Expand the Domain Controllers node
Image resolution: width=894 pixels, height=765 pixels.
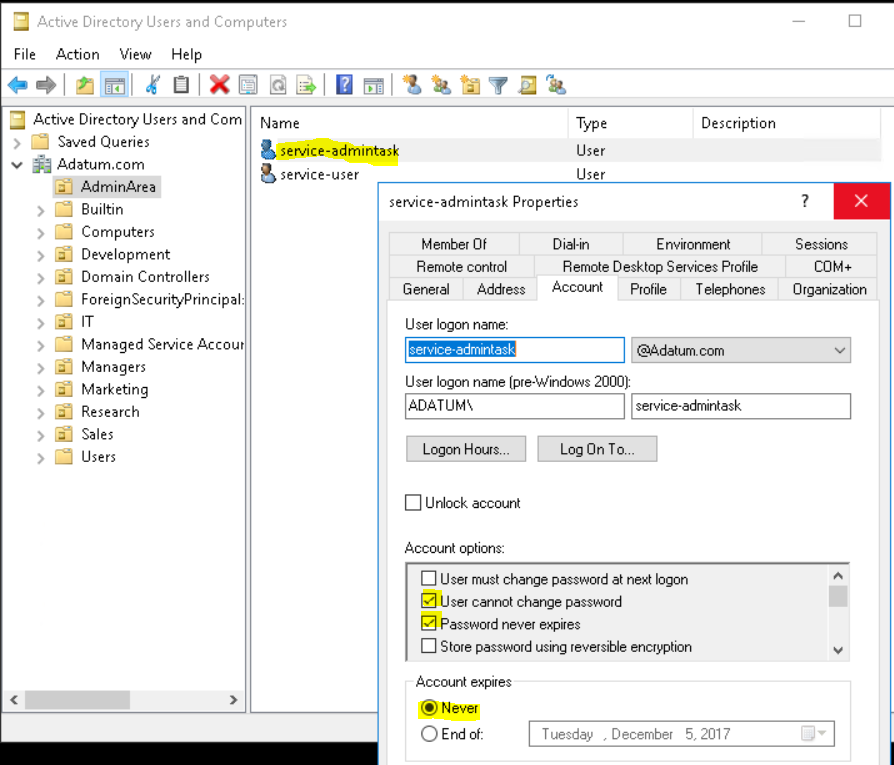tap(40, 278)
